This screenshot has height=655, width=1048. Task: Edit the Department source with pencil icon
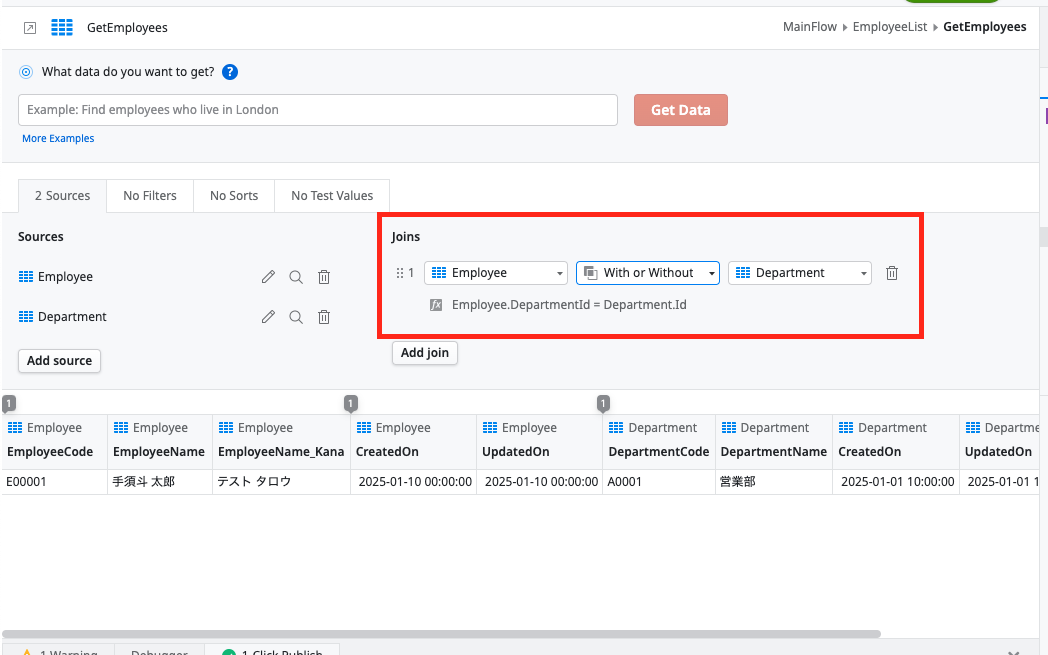(x=268, y=317)
